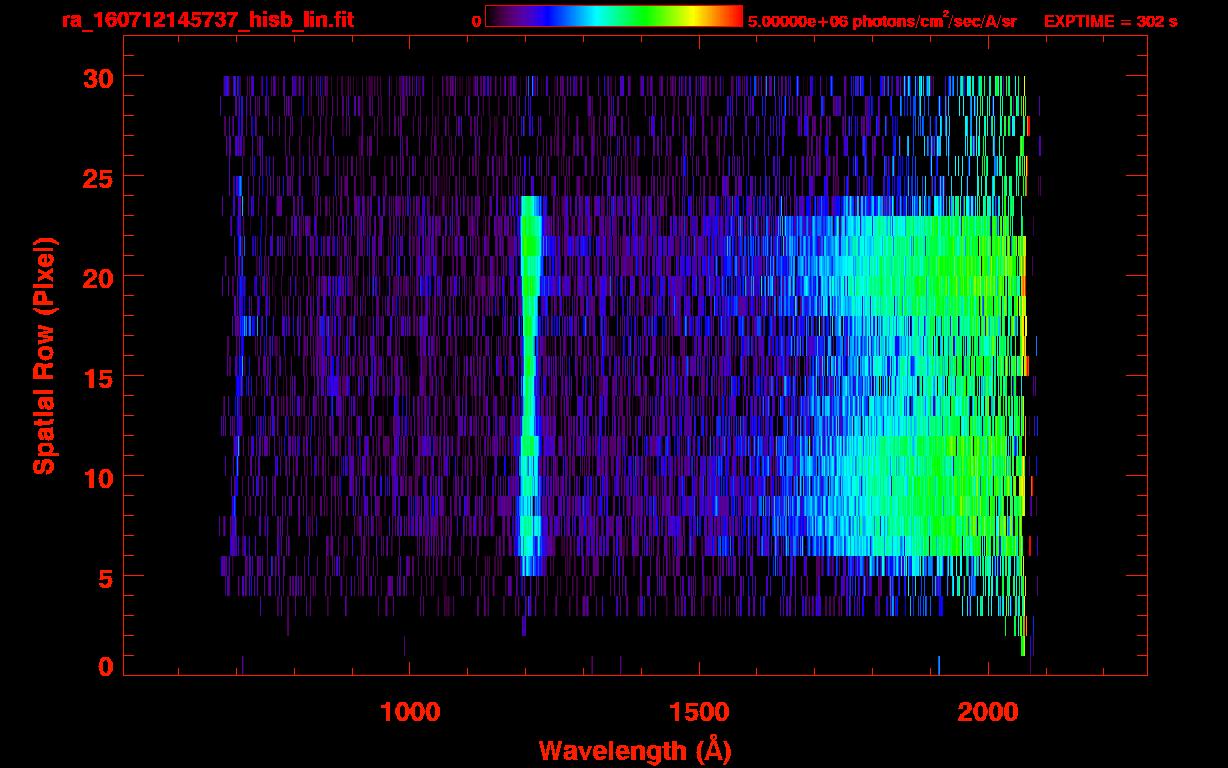Select the 1500 wavelength tick label
Viewport: 1228px width, 768px height.
tap(699, 711)
